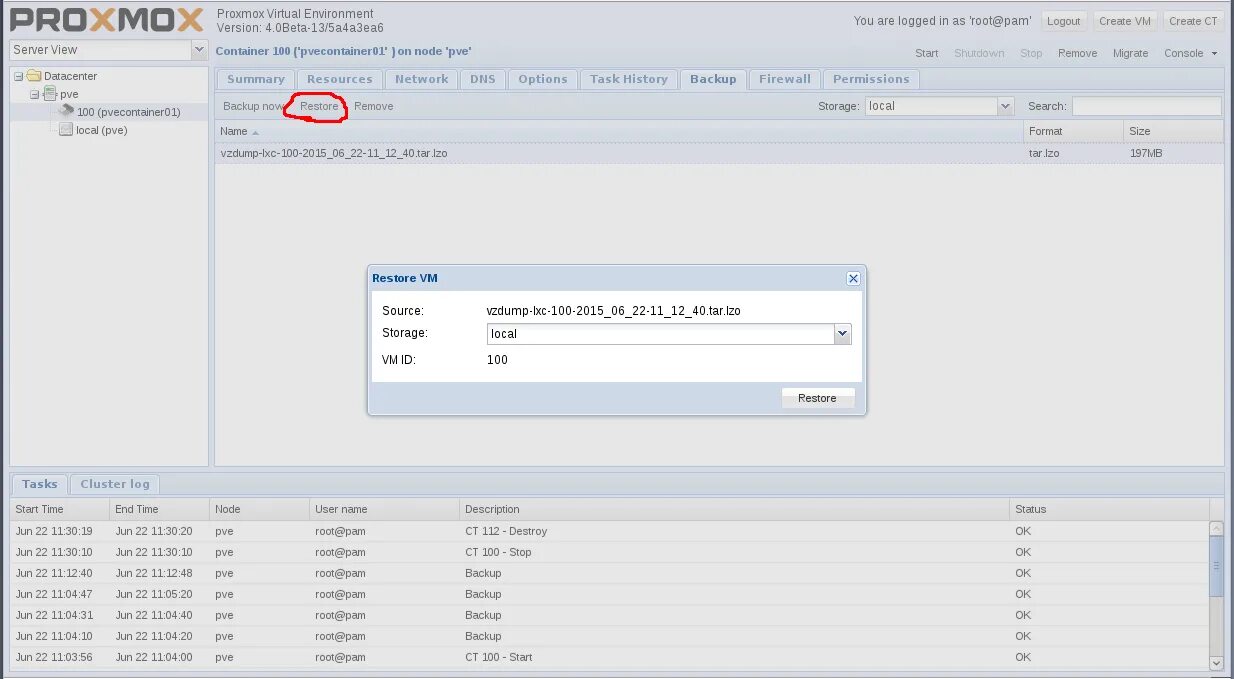Image resolution: width=1234 pixels, height=679 pixels.
Task: Open the Permissions tab
Action: point(871,79)
